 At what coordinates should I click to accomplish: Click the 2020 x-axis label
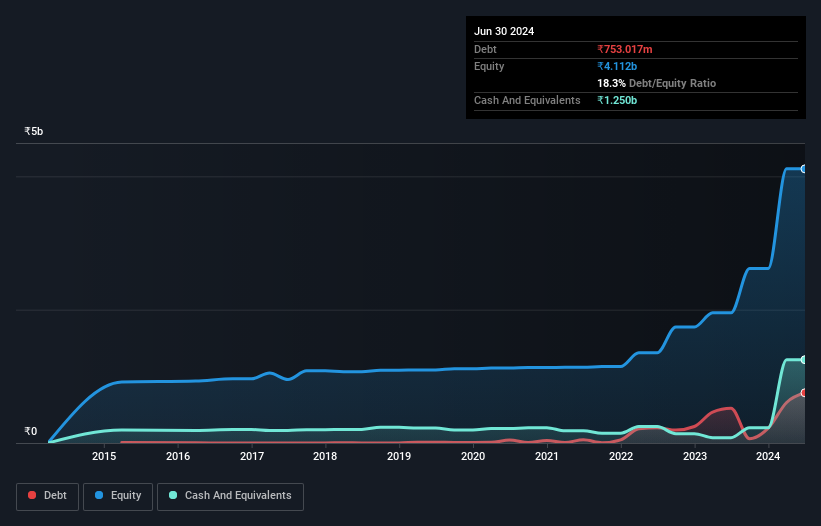click(x=473, y=456)
